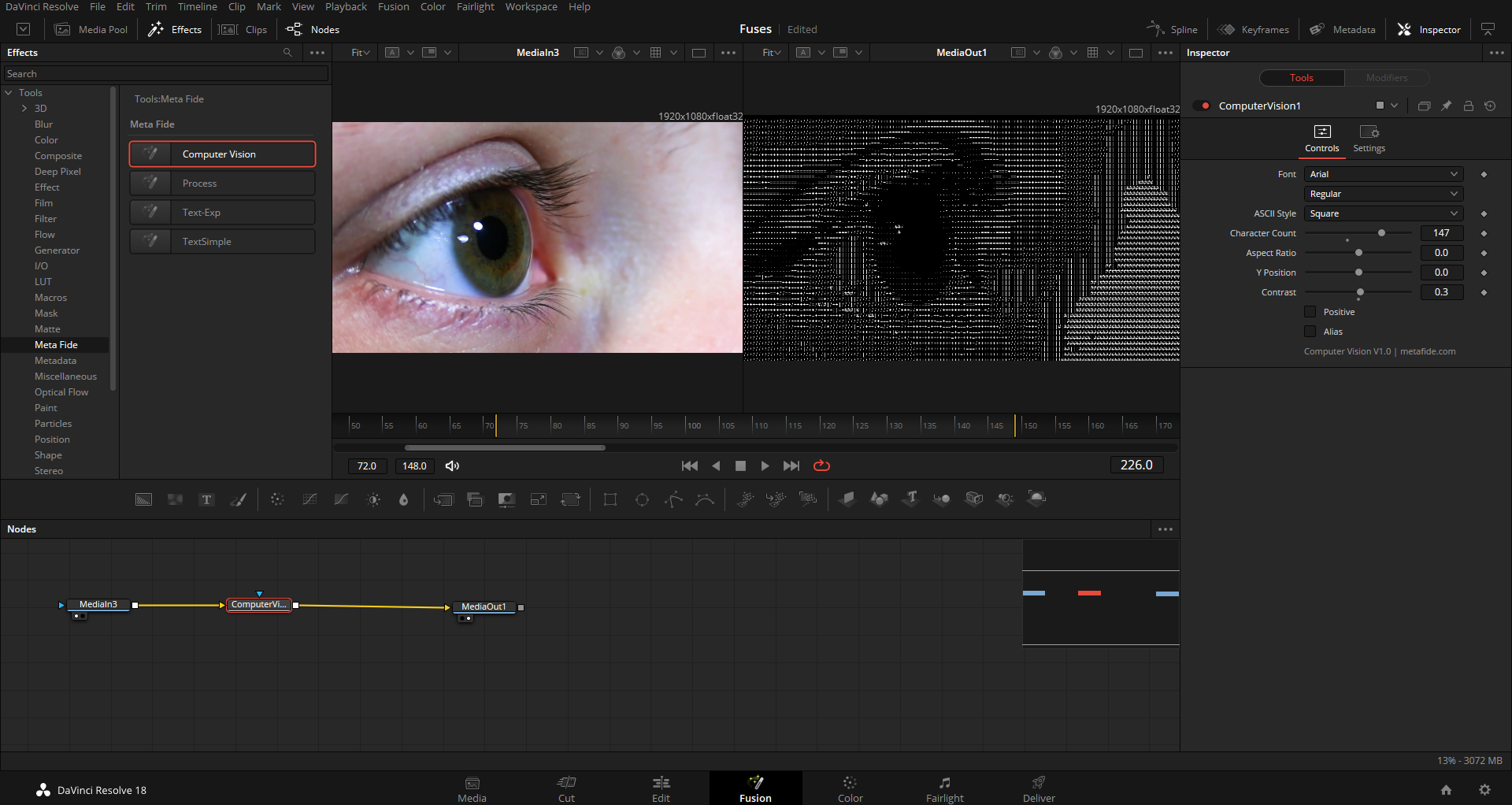Add a Blur droplet tool from the toolbar
The image size is (1512, 805).
point(404,499)
